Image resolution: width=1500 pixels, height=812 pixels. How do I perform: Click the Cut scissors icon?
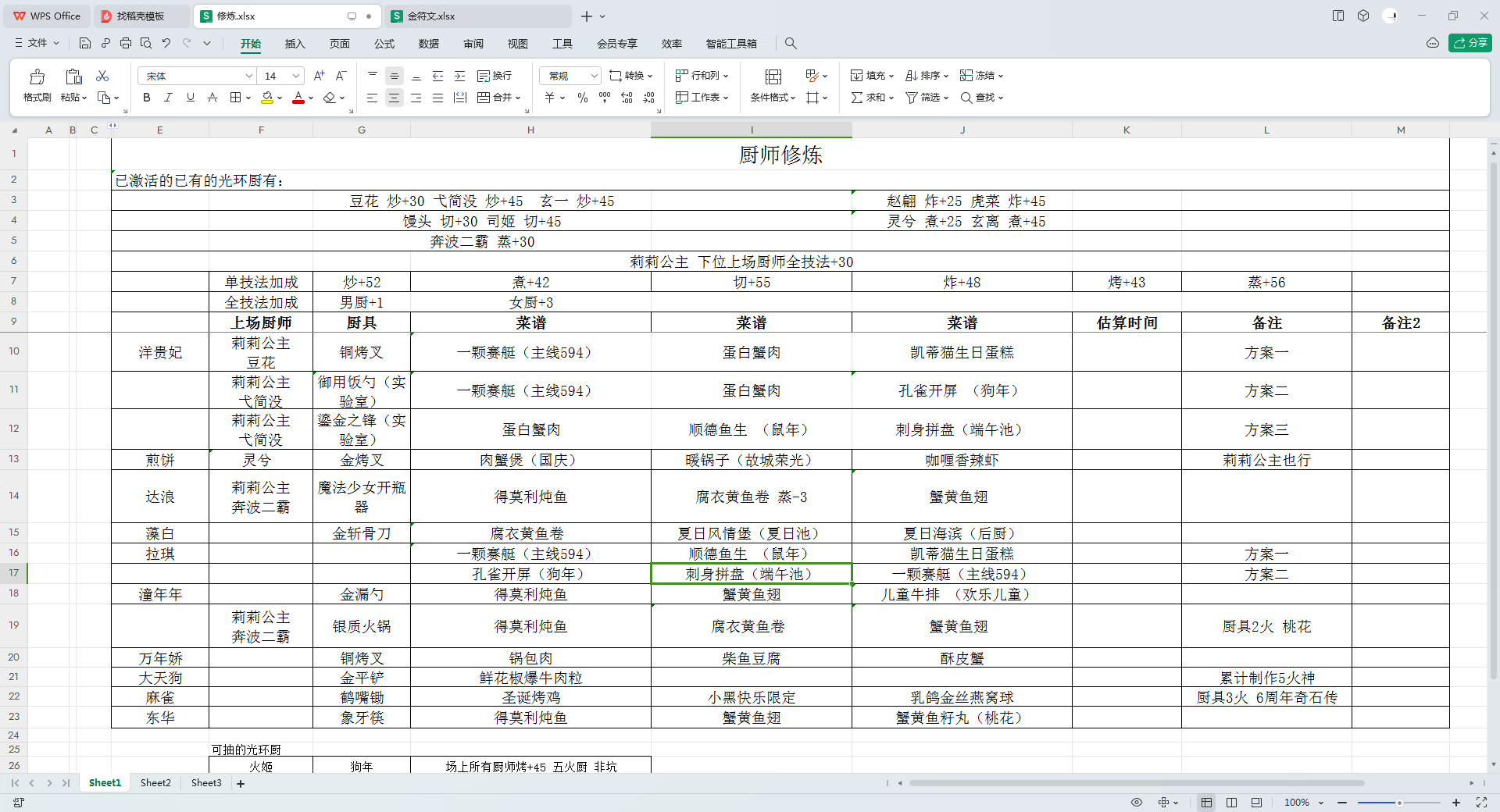(x=102, y=76)
